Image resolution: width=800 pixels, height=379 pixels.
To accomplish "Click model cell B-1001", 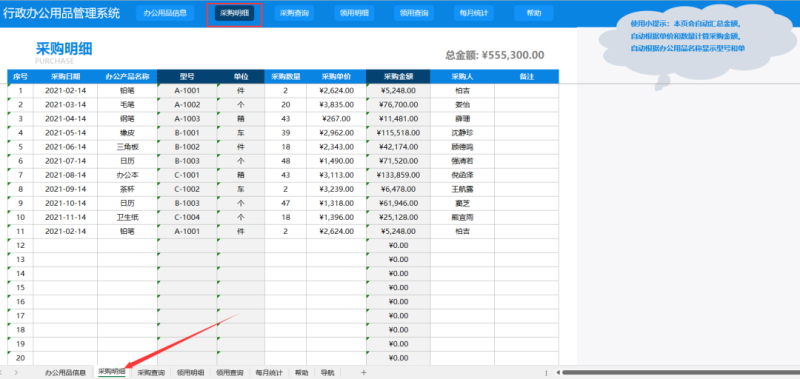I will [187, 133].
